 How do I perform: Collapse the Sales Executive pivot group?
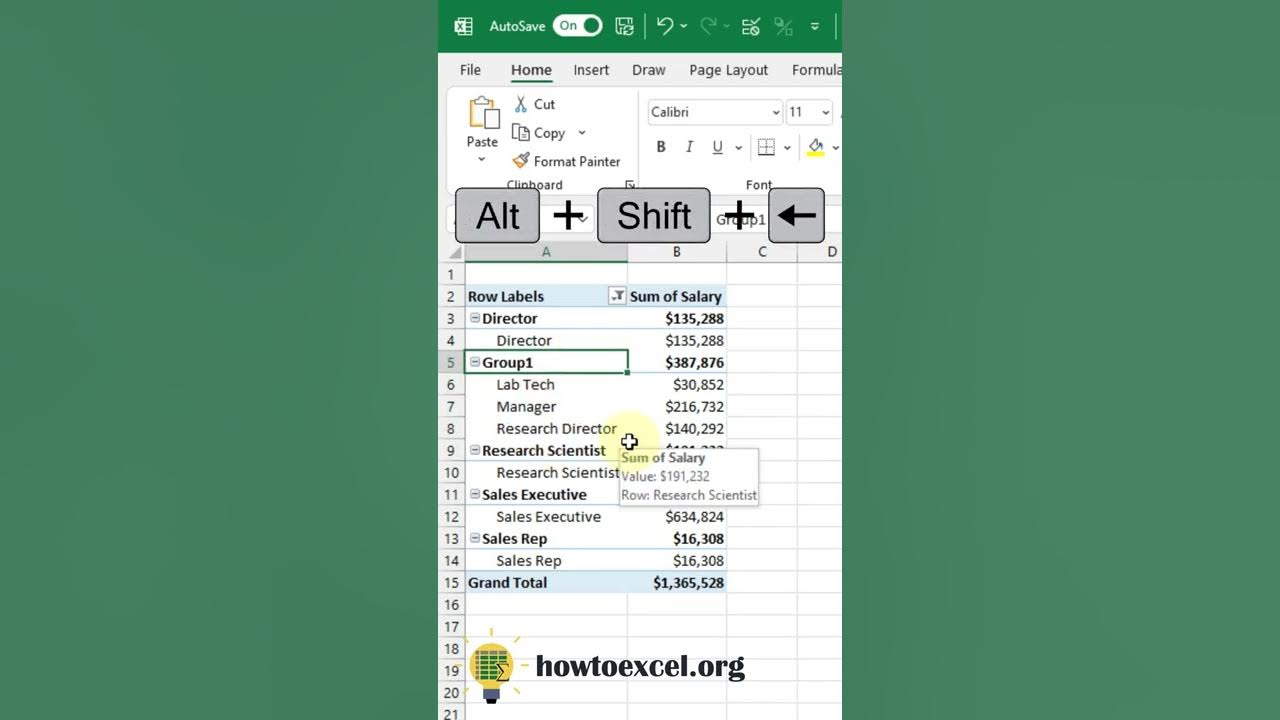(475, 494)
